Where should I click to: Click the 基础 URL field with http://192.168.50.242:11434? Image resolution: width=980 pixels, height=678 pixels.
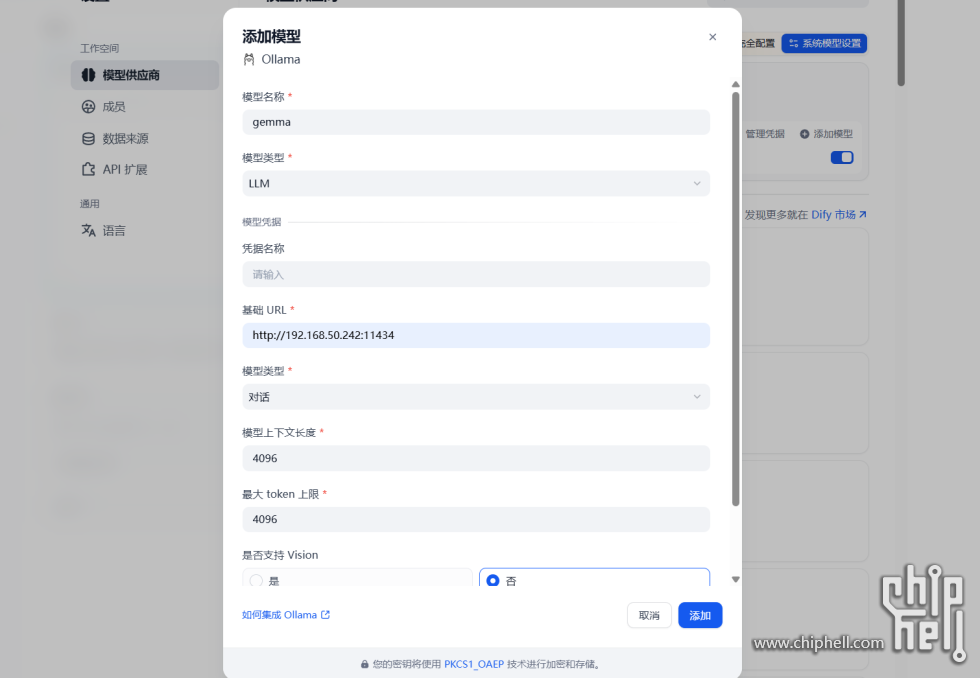[476, 335]
